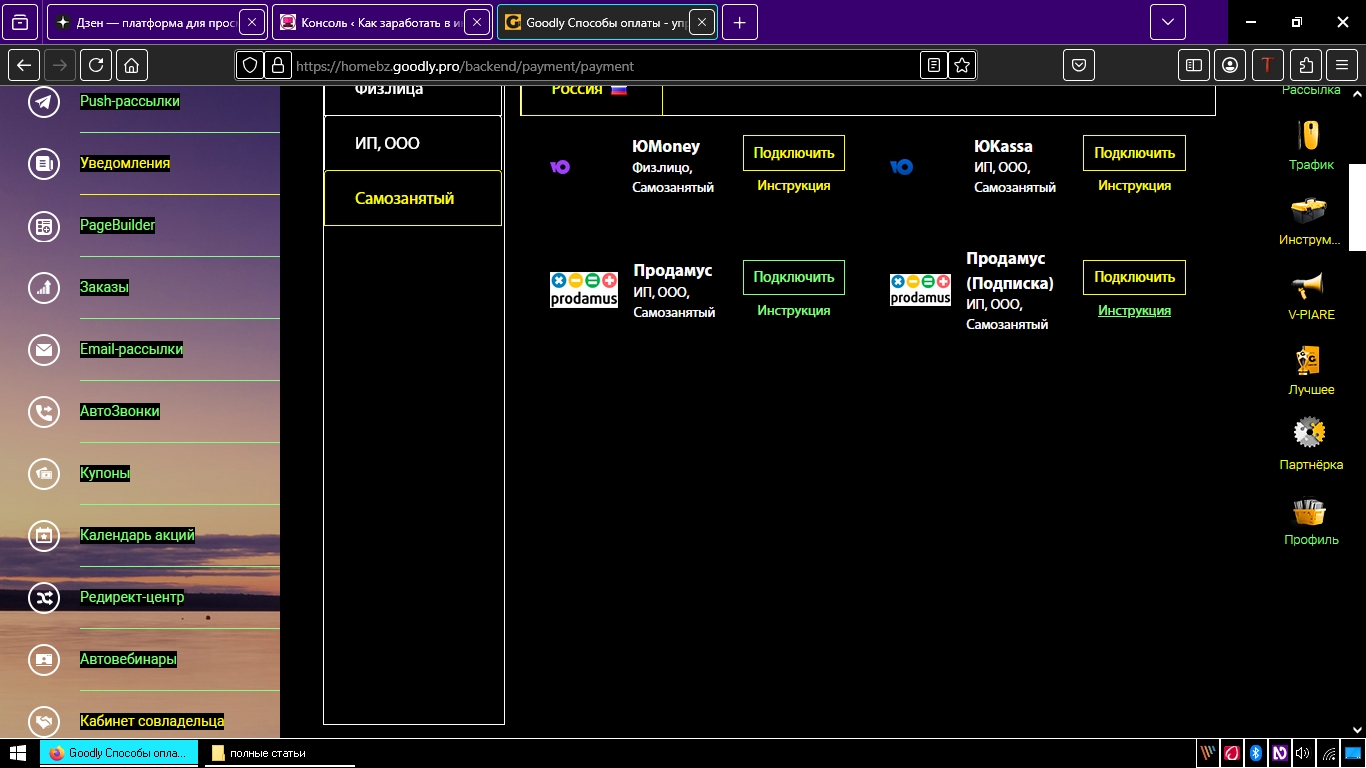The image size is (1366, 768).
Task: Click the Bluetooth tray icon
Action: [1256, 753]
